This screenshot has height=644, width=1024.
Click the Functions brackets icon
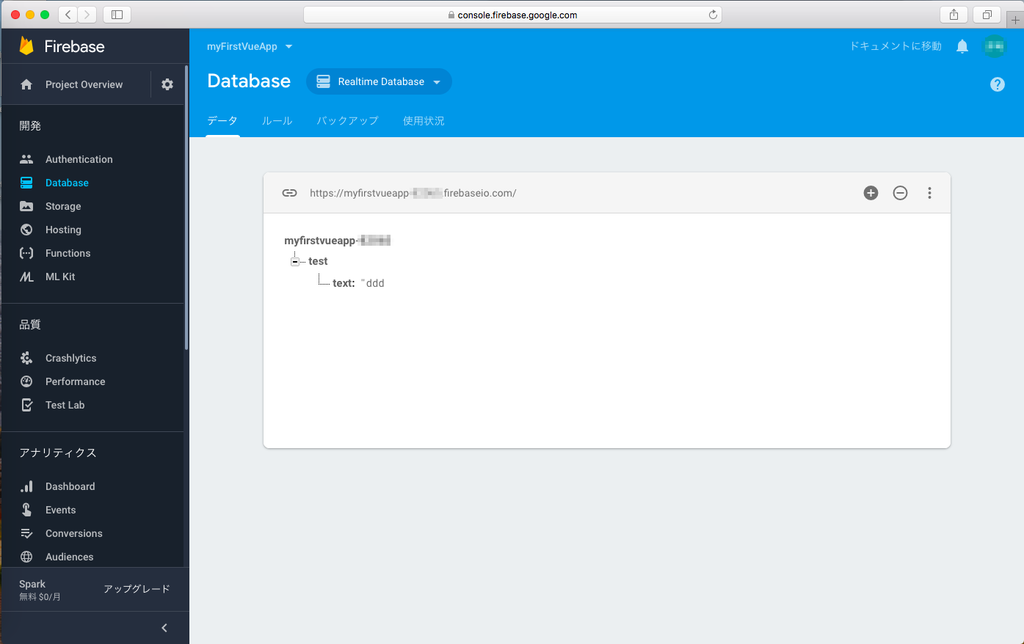tap(26, 253)
